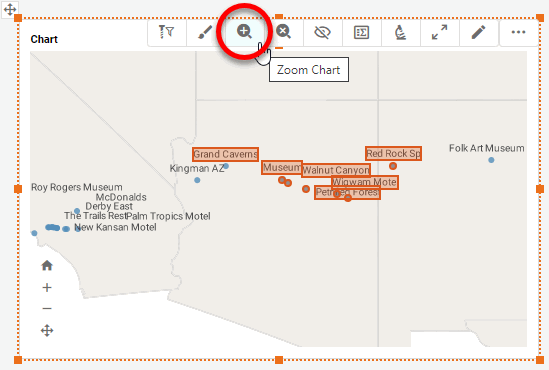Click the Grand Caverns label
The width and height of the screenshot is (549, 370).
(x=225, y=154)
